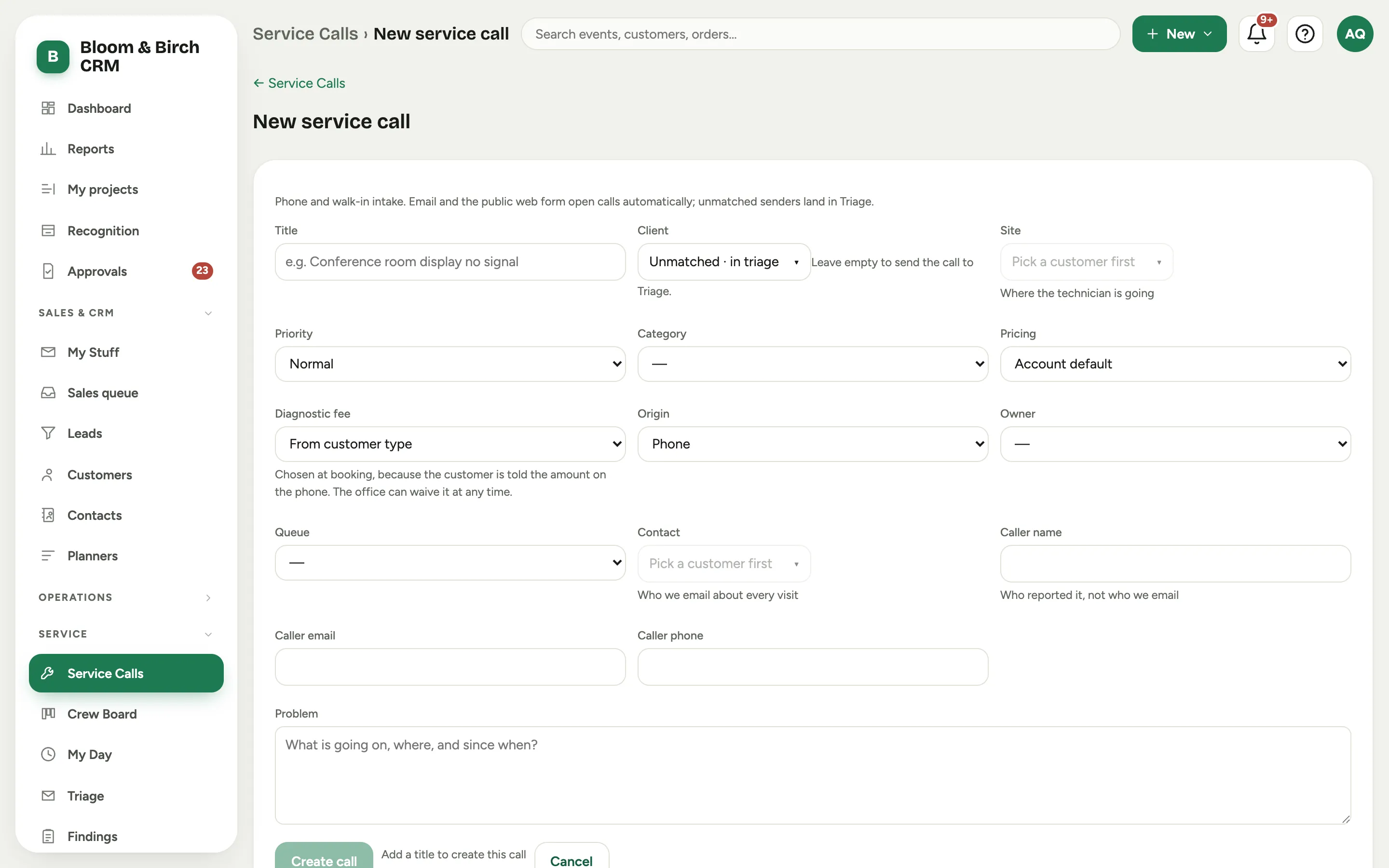The image size is (1389, 868).
Task: Click the Bloom & Birch logo badge
Action: [53, 56]
